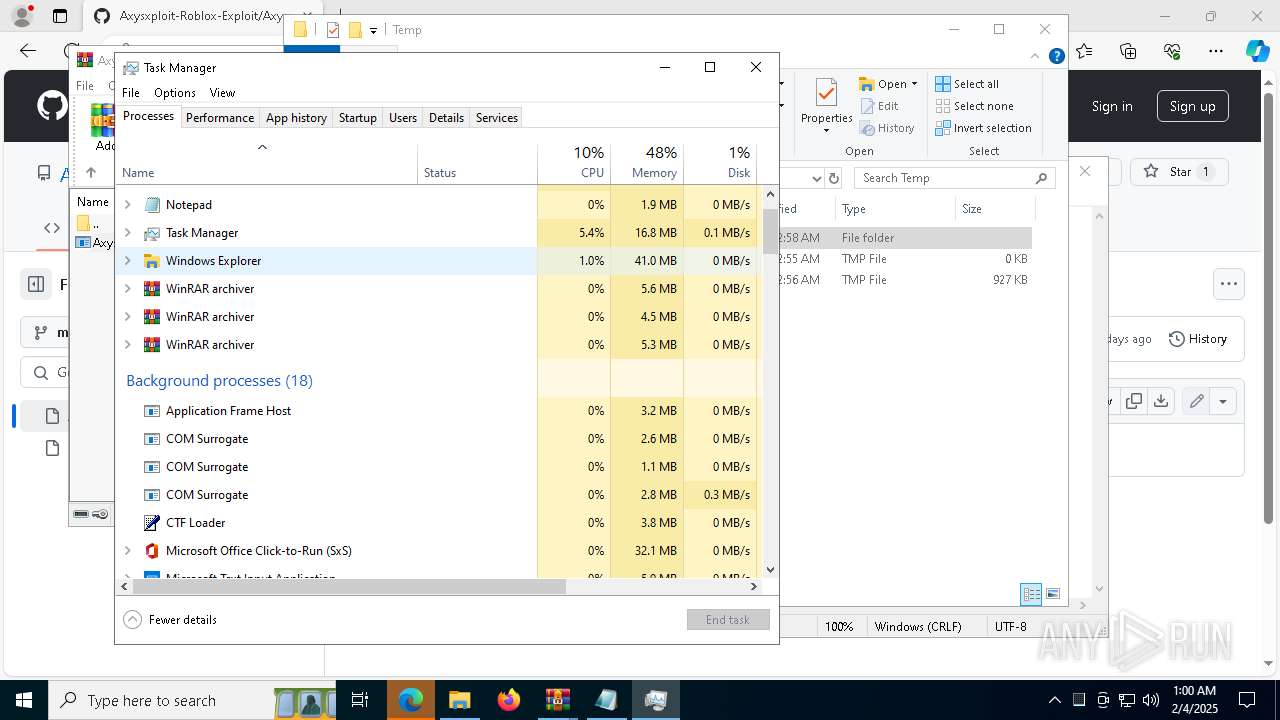Expand the Notepad process row
Screen dimensions: 1280x720
[127, 204]
